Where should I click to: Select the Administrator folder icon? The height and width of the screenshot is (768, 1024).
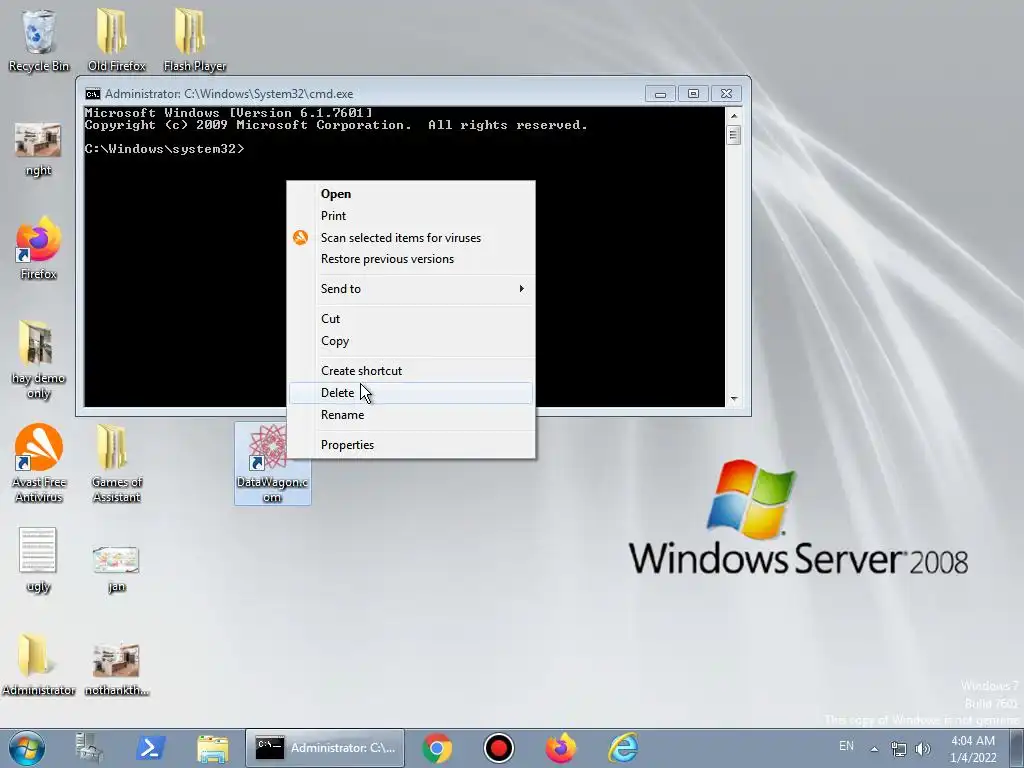[38, 664]
